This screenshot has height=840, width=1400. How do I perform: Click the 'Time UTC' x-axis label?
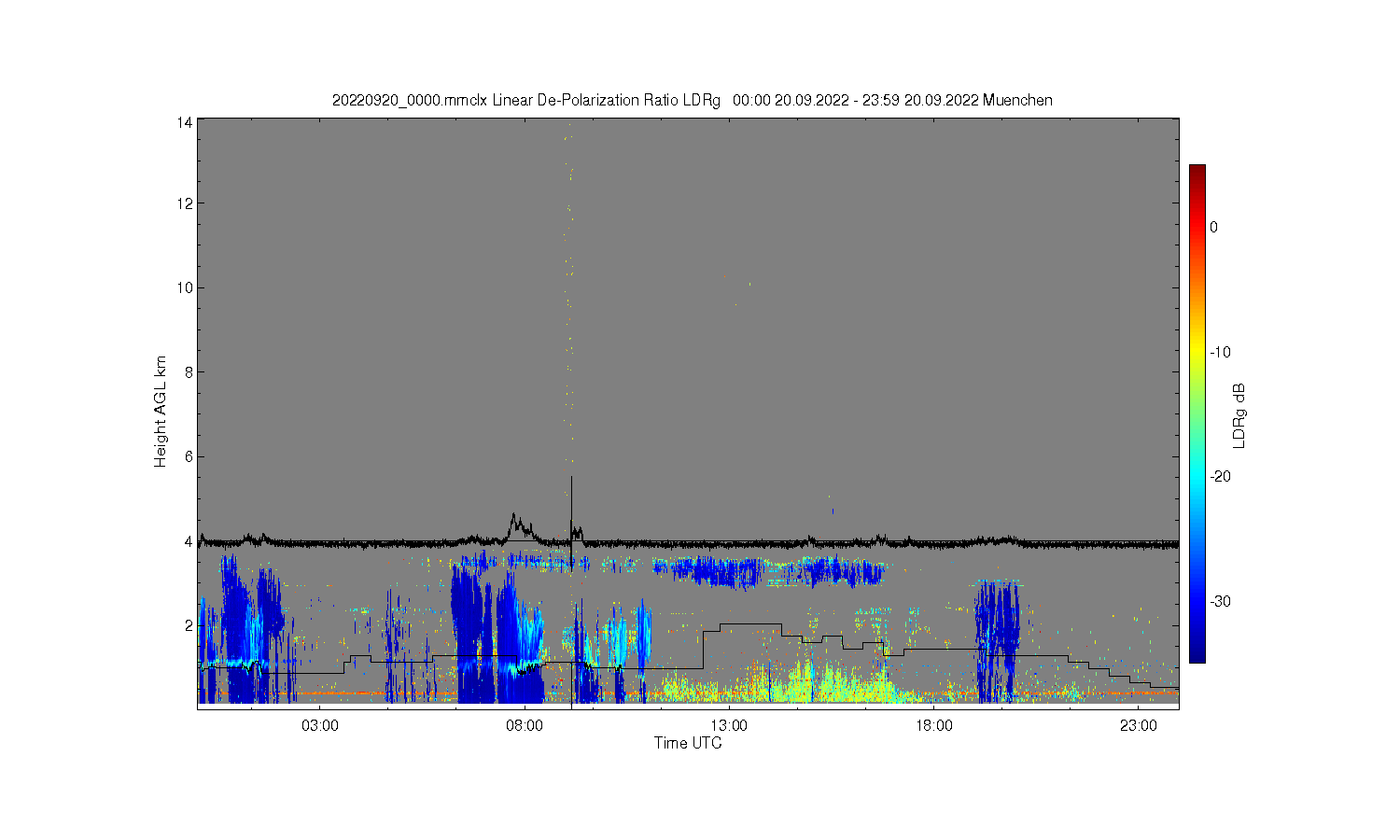pyautogui.click(x=688, y=743)
